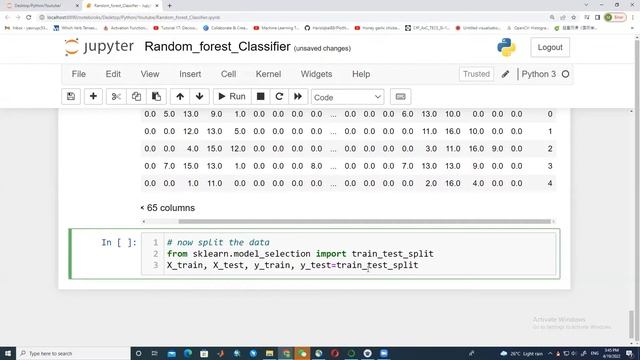Open the OpenCV Histogram bookmark
Screen dimensions: 640x360
(529, 28)
